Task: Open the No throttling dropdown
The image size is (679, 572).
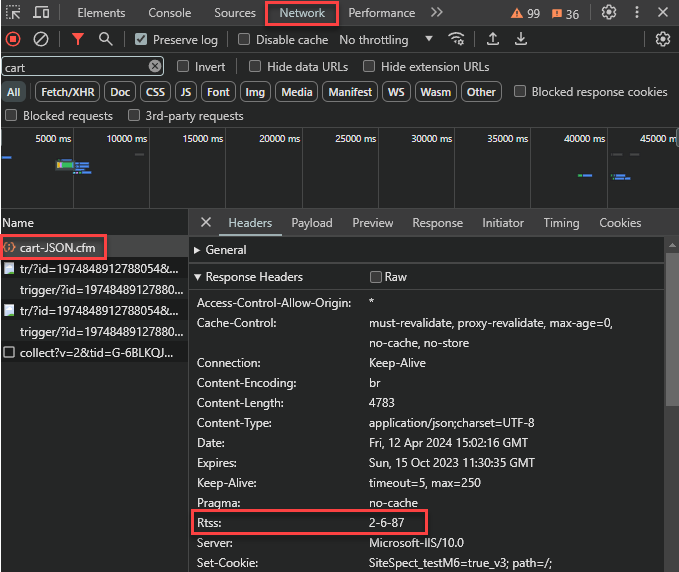Action: [x=385, y=40]
